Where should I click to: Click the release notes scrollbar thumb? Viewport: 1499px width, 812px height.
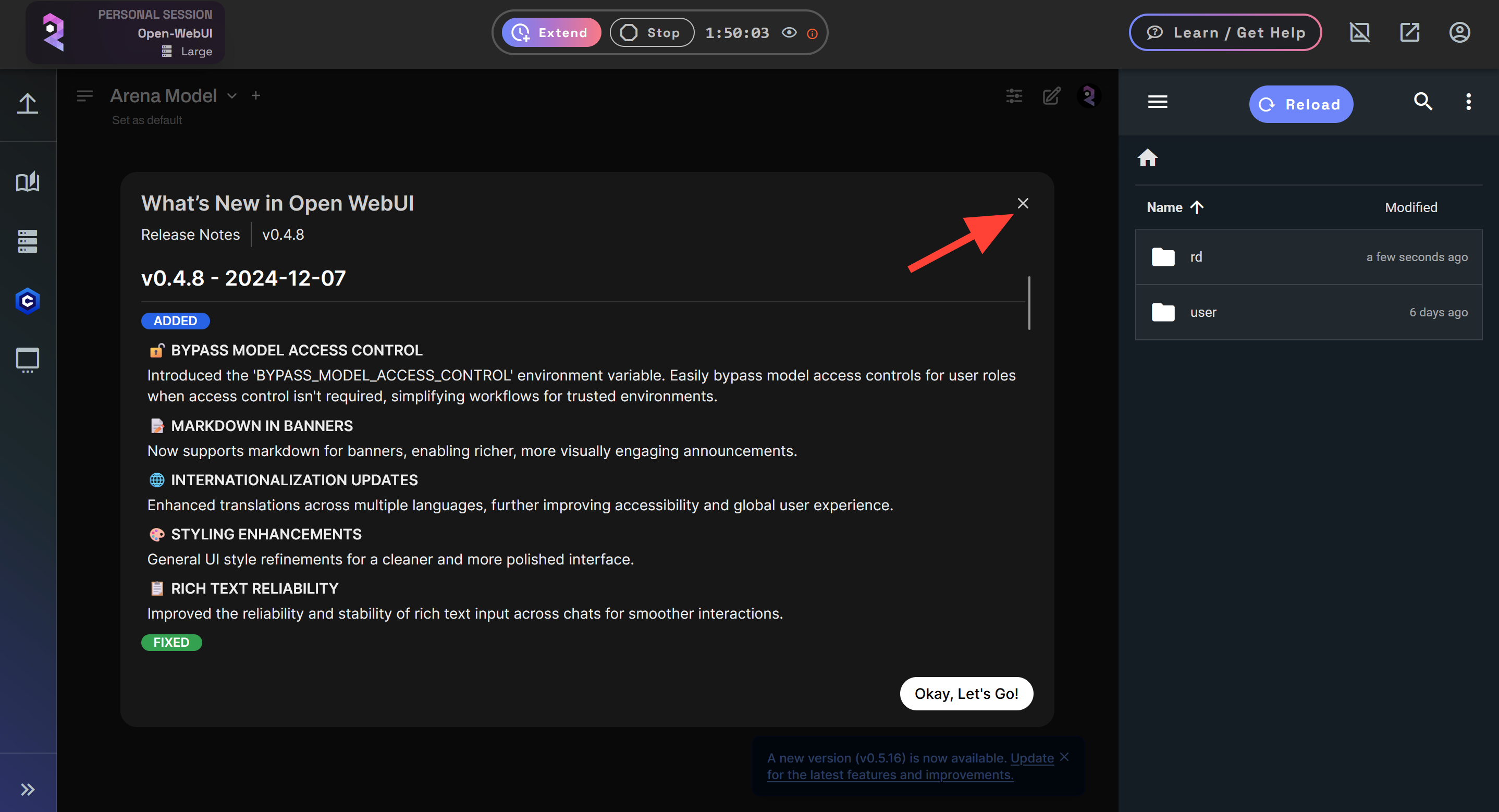click(x=1029, y=303)
